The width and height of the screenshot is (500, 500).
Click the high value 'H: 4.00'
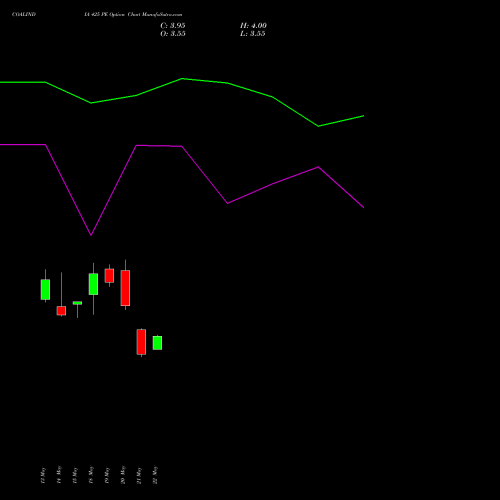coord(253,26)
